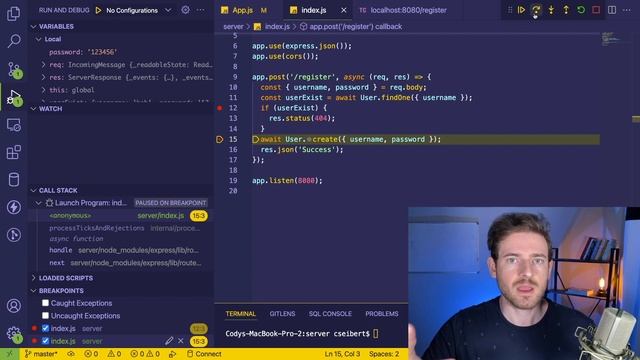Restart the debug session

pos(581,10)
